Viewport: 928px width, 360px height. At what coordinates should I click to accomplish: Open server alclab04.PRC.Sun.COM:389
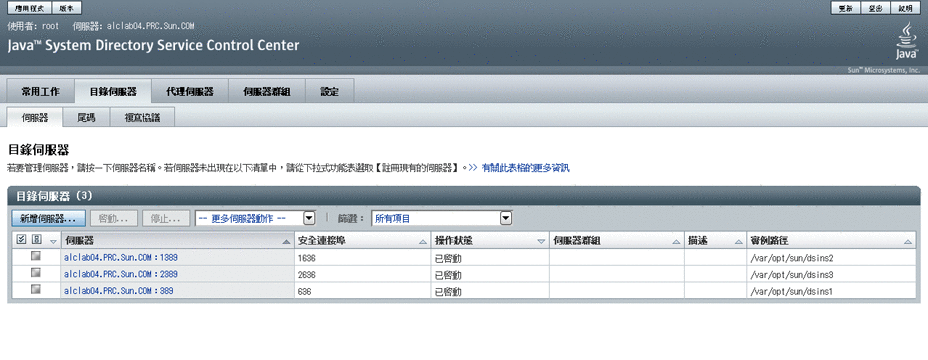(118, 291)
